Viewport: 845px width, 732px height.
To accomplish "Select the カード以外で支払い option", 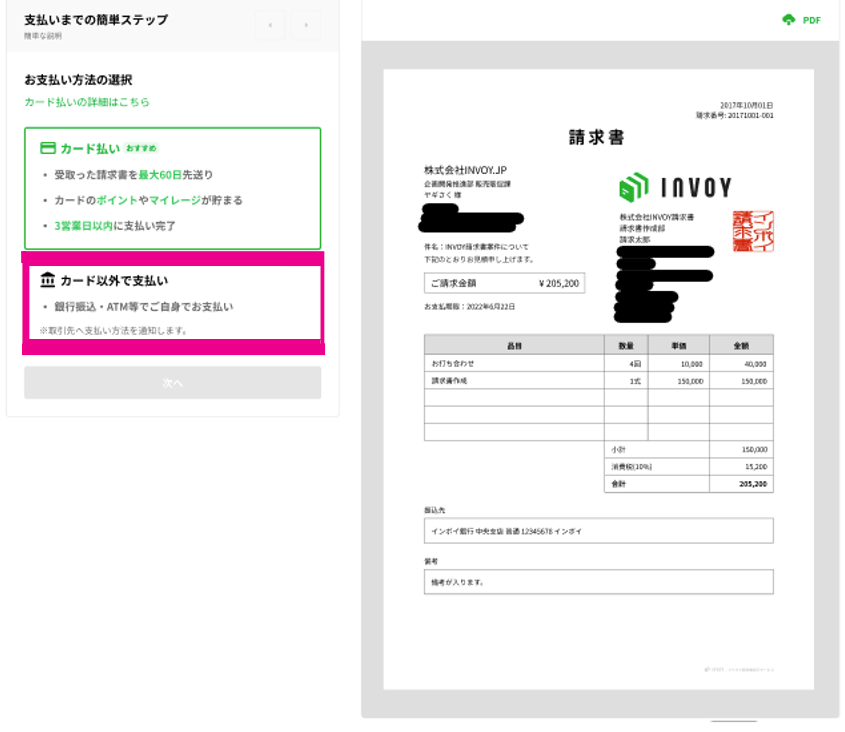I will (172, 303).
